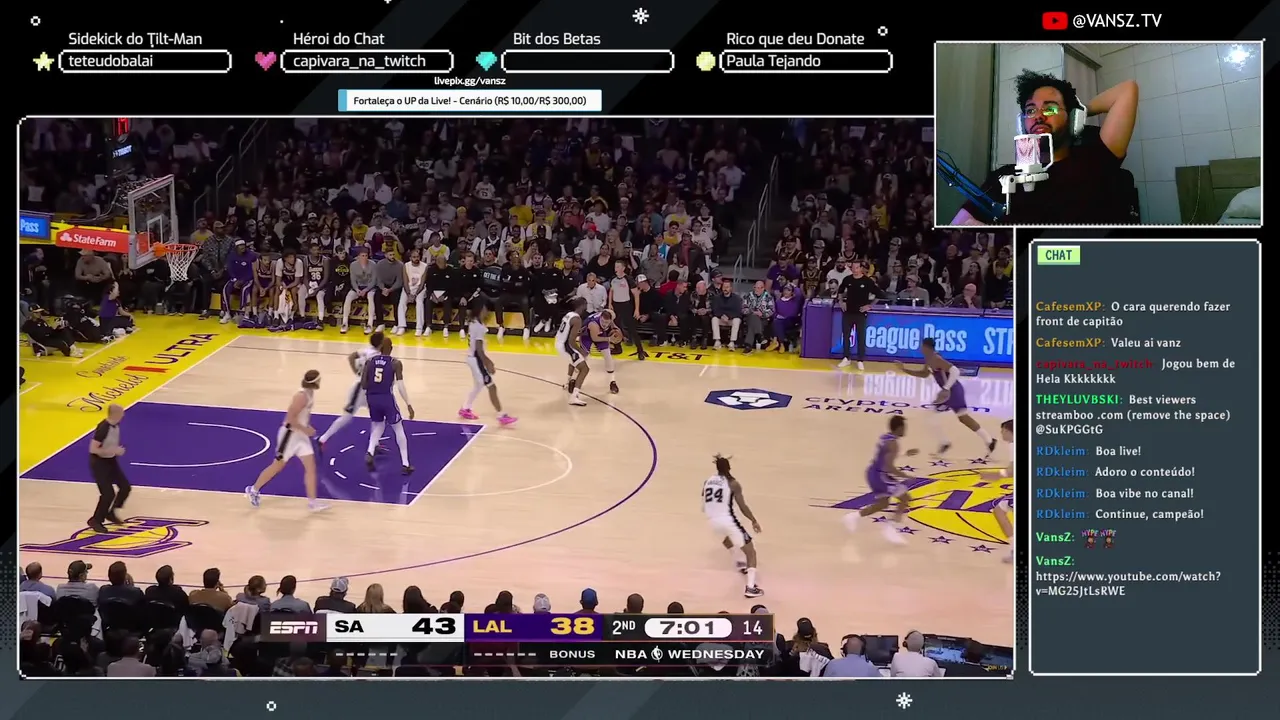Click the NBA Wednesday logo text
The height and width of the screenshot is (720, 1280).
pyautogui.click(x=690, y=654)
